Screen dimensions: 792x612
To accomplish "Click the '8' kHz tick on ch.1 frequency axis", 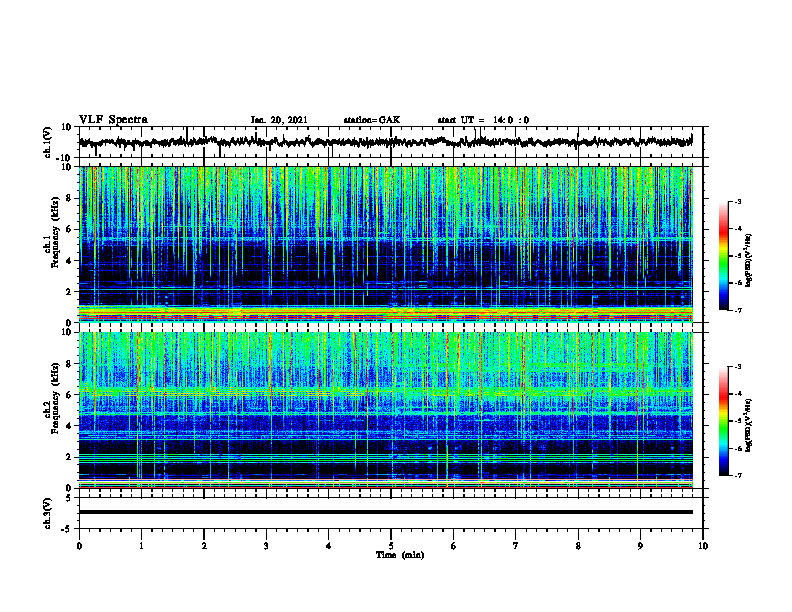I will click(69, 198).
